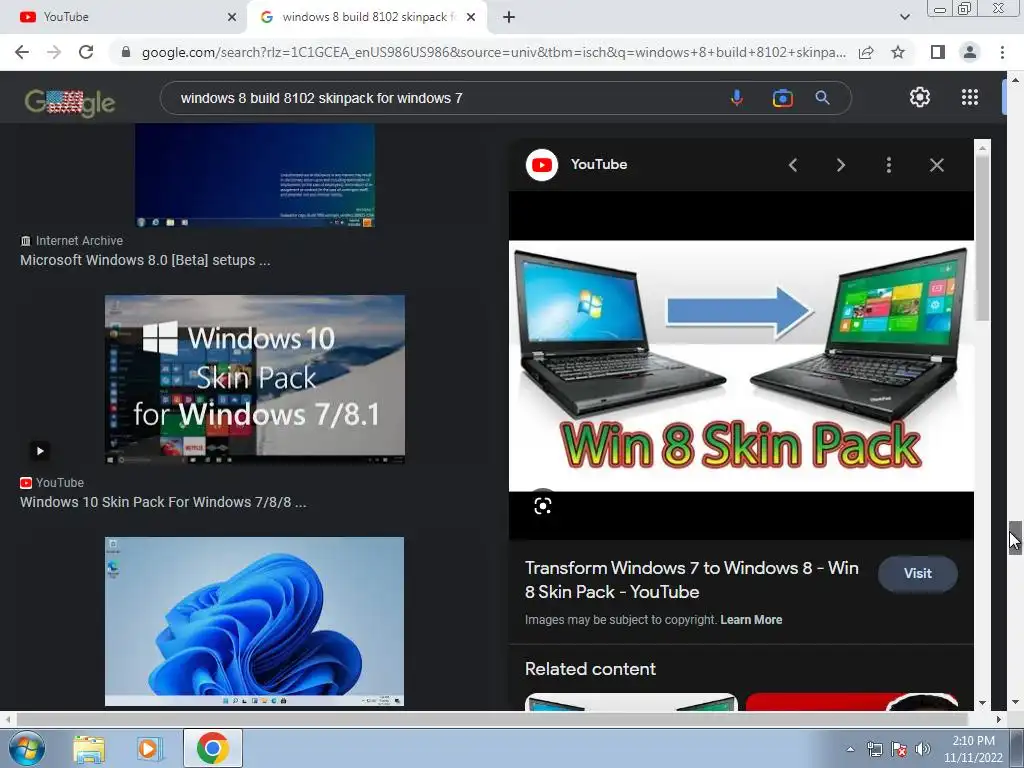The width and height of the screenshot is (1024, 768).
Task: Click the browser forward arrow
Action: [x=54, y=52]
